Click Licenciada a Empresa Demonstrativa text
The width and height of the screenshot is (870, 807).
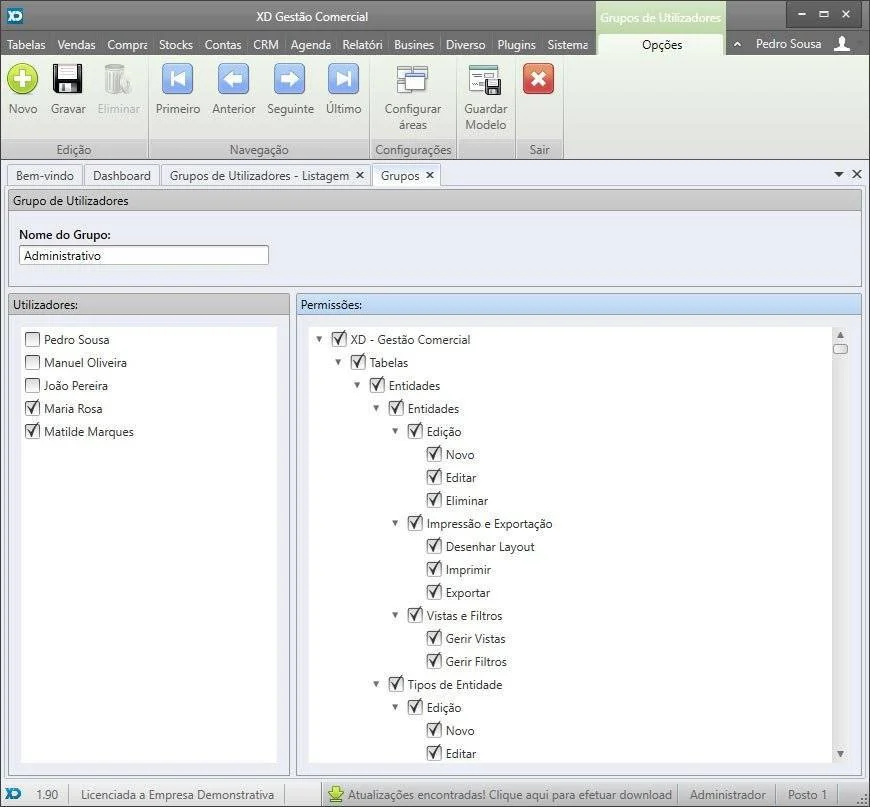(x=178, y=794)
